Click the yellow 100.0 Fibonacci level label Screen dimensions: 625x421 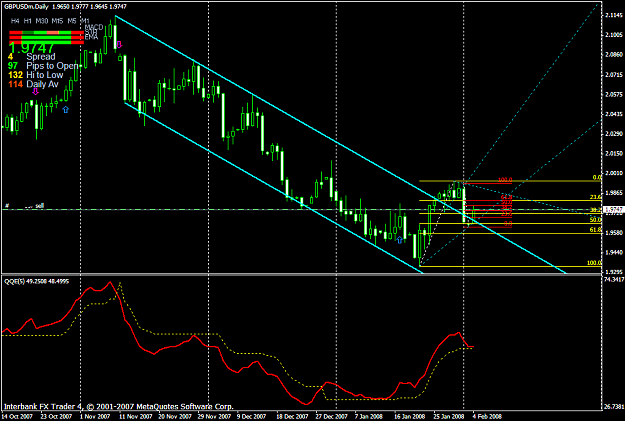(x=594, y=263)
